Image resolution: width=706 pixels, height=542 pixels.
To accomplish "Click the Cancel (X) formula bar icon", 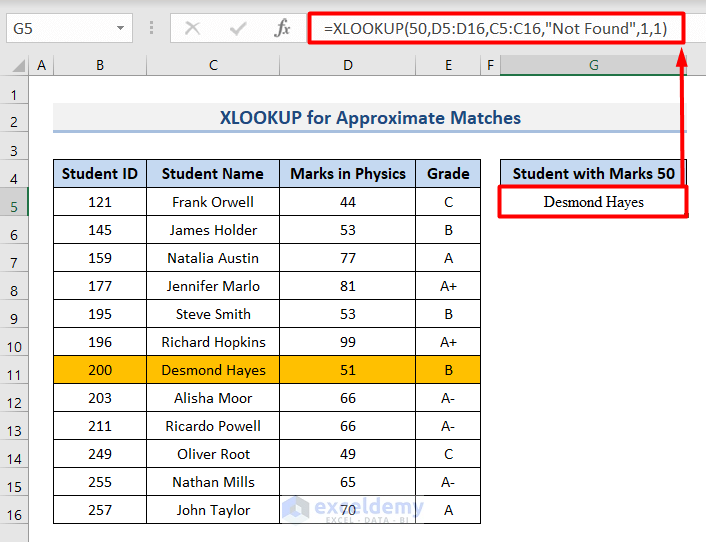I will click(x=192, y=29).
